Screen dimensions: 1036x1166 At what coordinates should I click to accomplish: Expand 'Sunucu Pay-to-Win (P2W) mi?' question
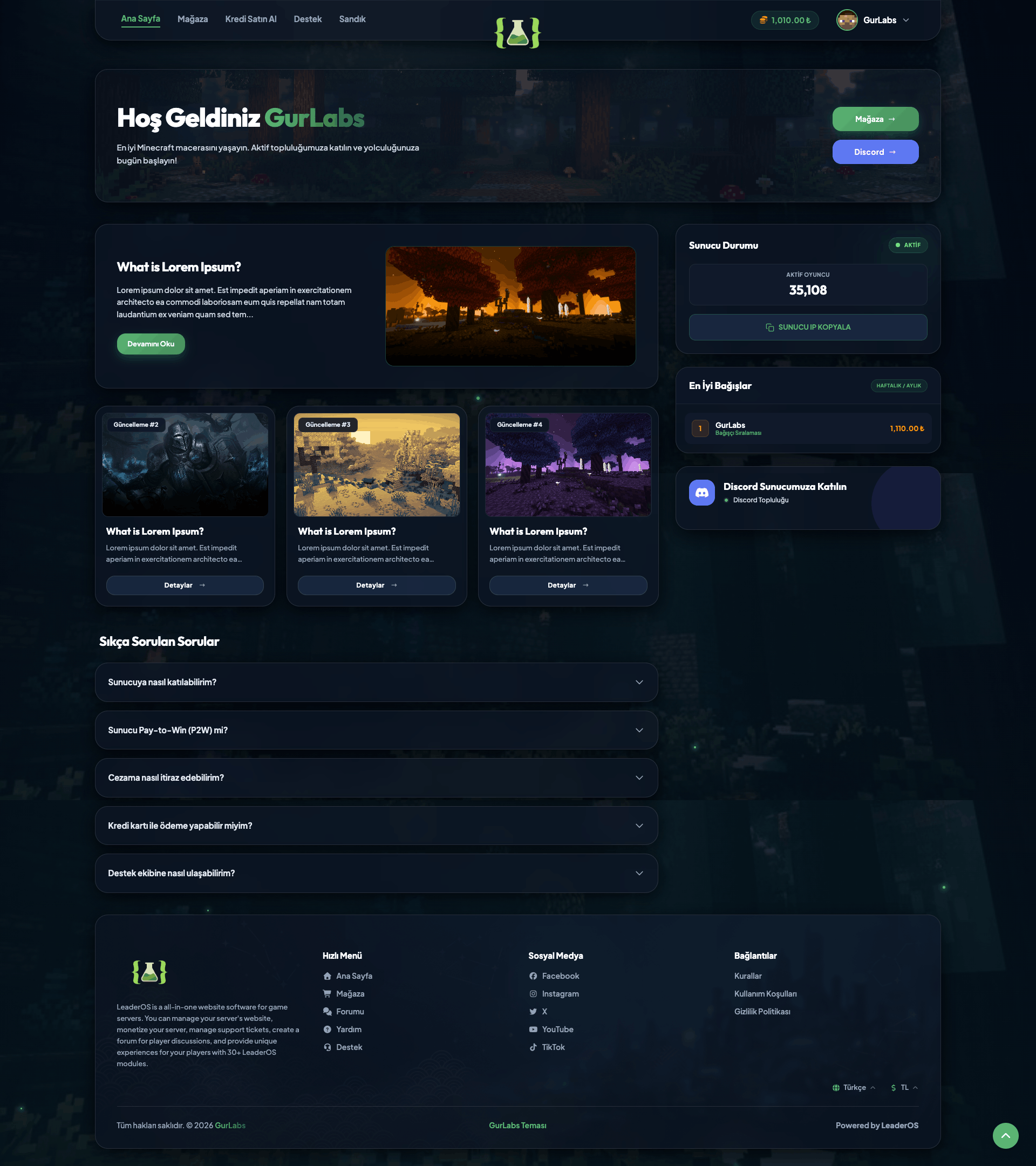376,730
